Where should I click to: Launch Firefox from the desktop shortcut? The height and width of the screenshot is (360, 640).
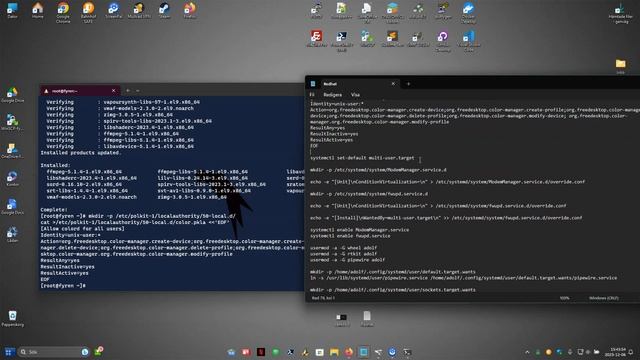point(189,11)
